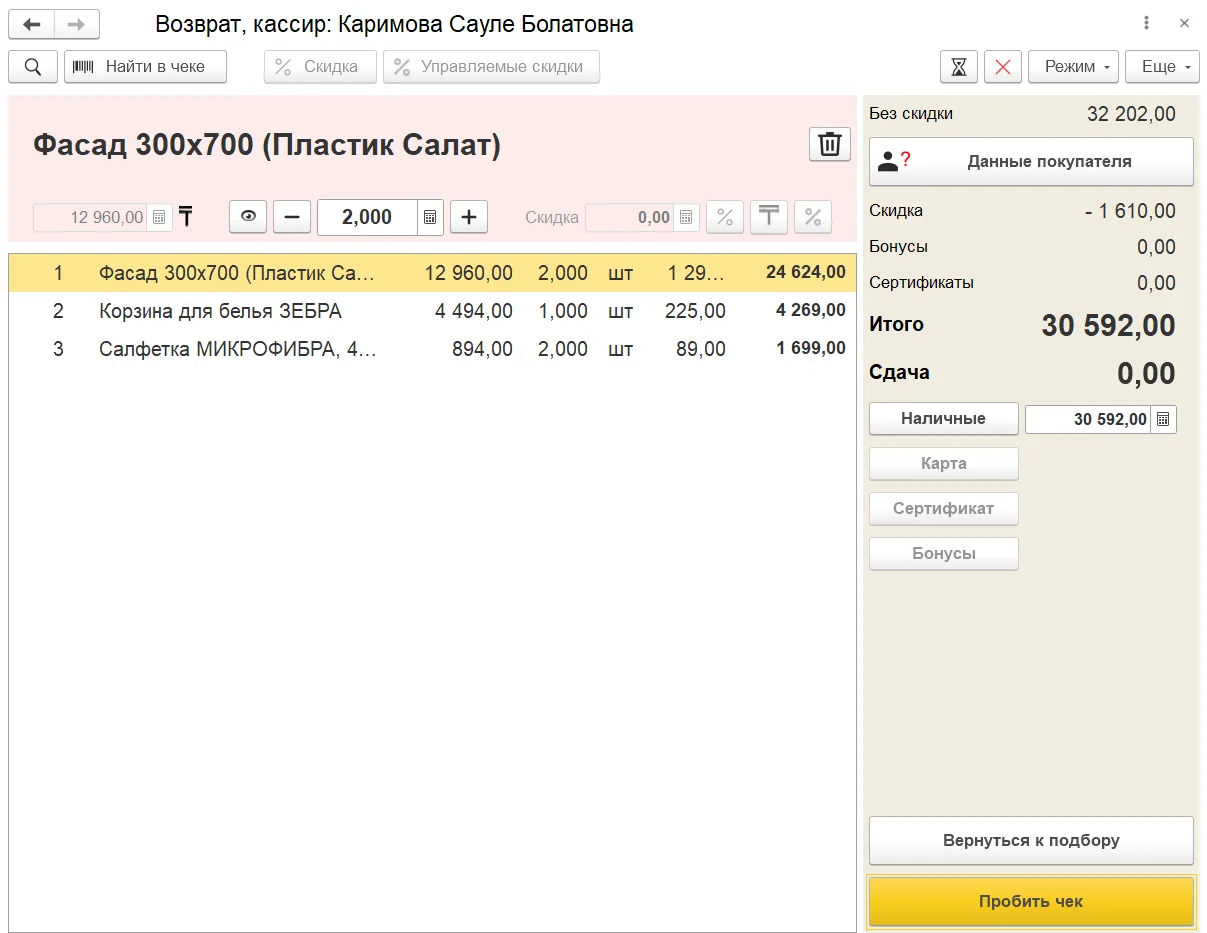Viewport: 1207px width, 933px height.
Task: Click Вернуться к подбору
Action: point(1031,840)
